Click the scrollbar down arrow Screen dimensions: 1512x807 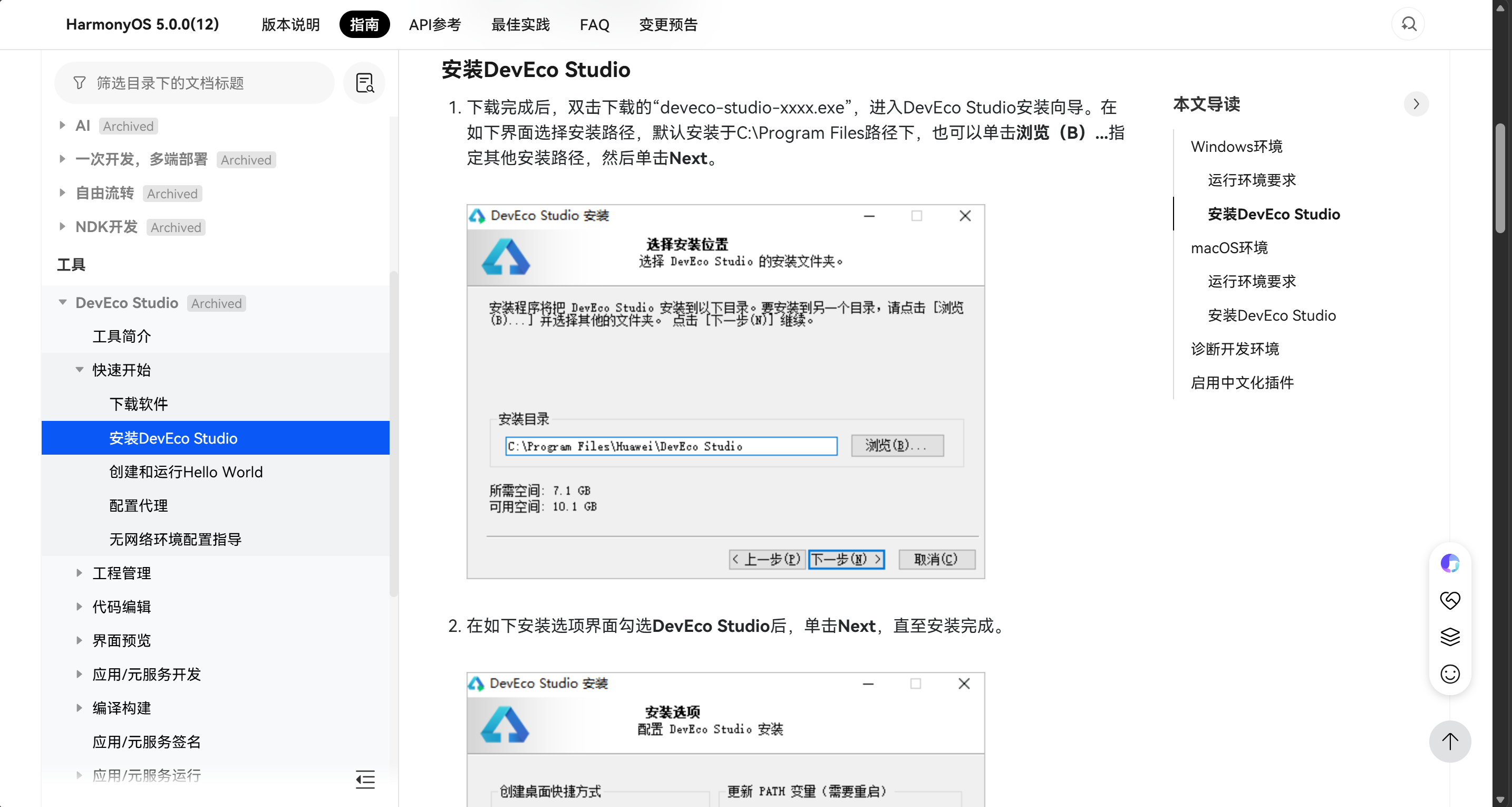tap(1500, 800)
